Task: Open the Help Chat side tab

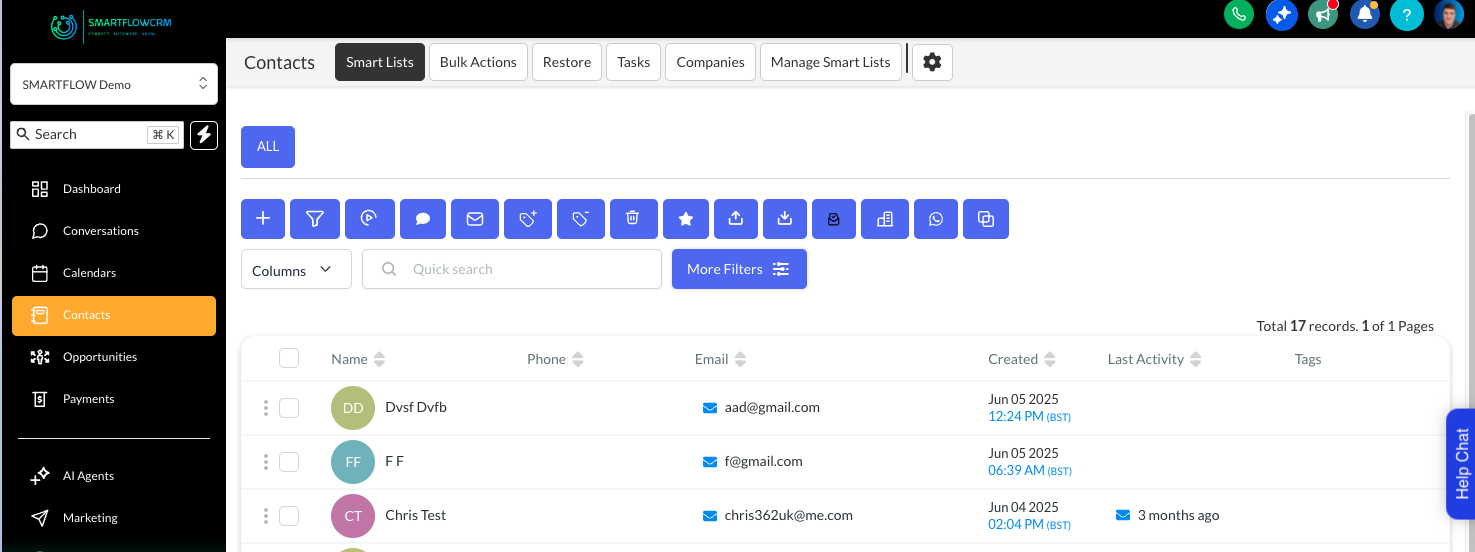Action: click(x=1461, y=464)
